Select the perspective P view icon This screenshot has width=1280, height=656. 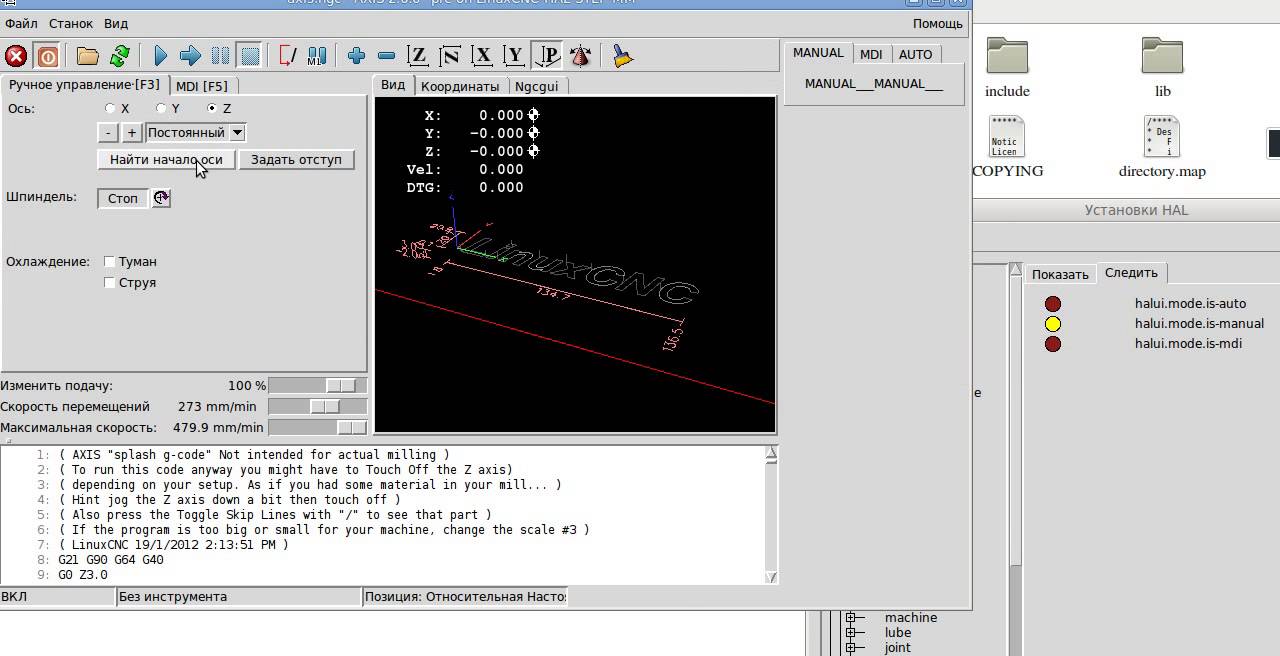click(x=546, y=56)
